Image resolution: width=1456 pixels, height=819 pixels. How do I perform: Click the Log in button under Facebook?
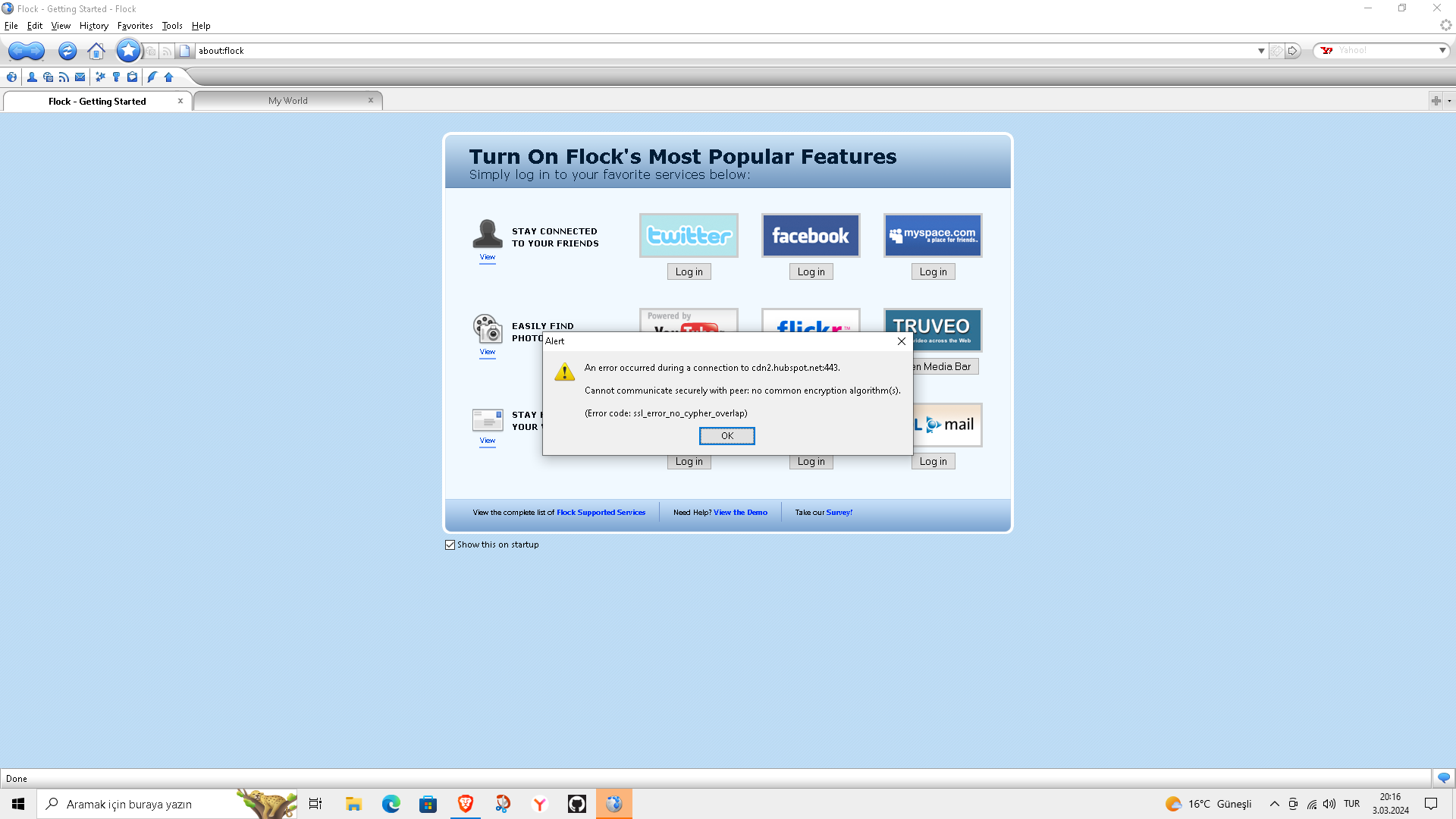[811, 272]
